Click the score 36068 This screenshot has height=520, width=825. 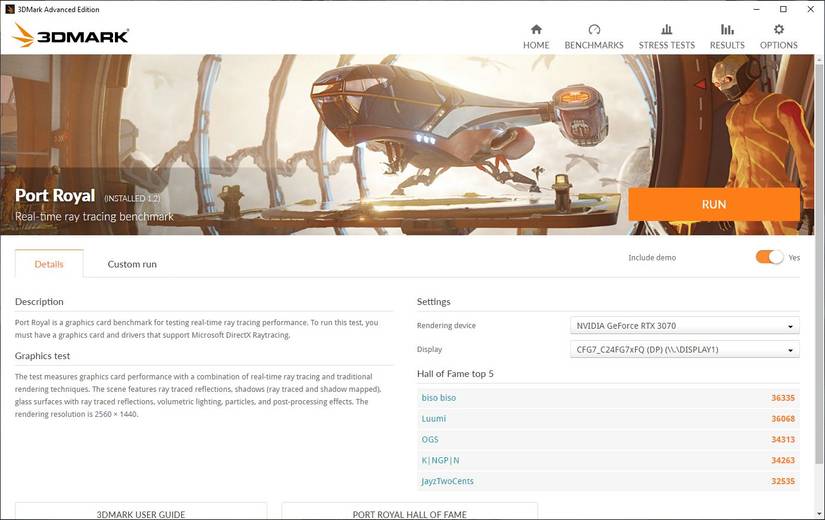point(783,419)
